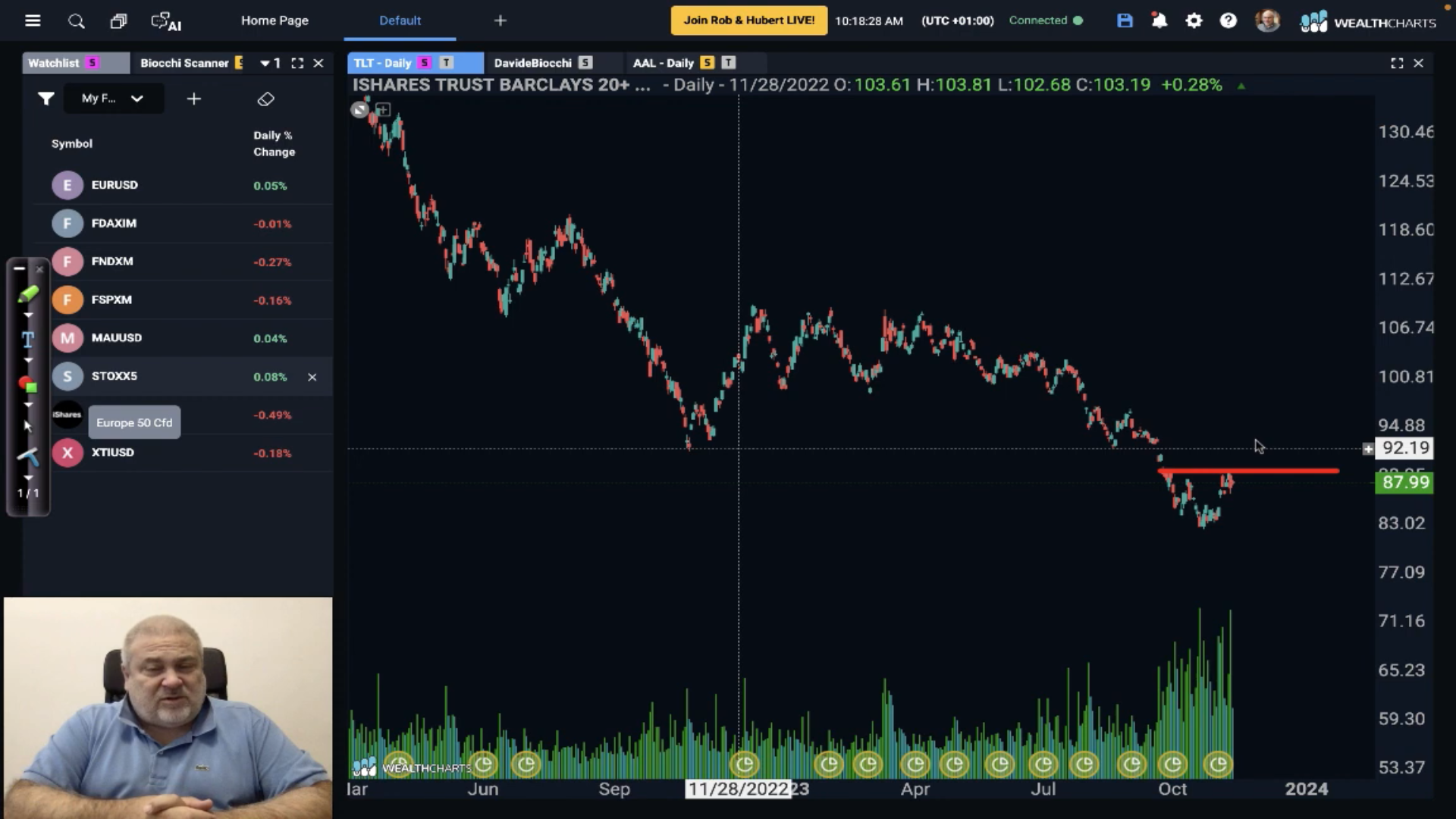Sort by Daily % Change column header
Image resolution: width=1456 pixels, height=819 pixels.
[x=274, y=143]
